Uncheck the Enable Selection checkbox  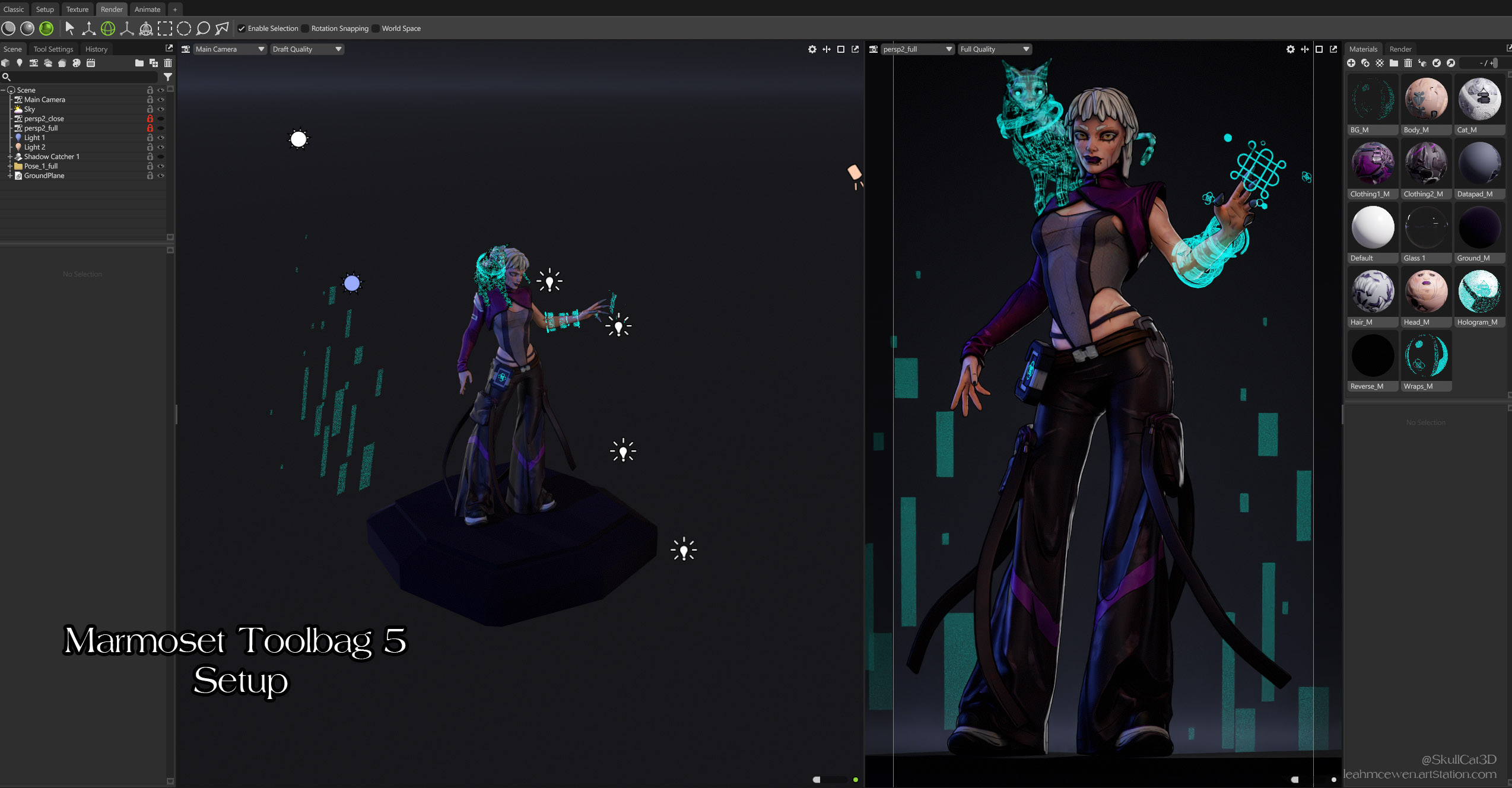pos(242,28)
